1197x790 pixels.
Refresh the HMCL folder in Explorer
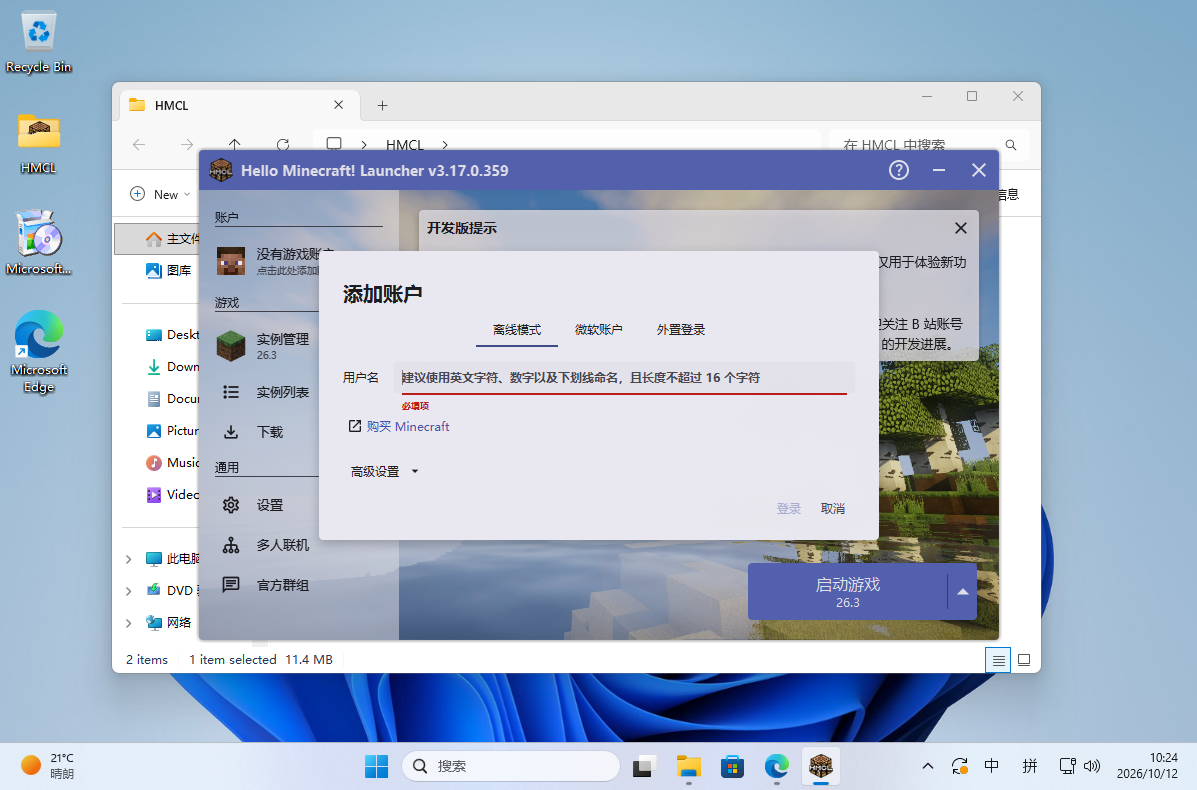coord(282,144)
